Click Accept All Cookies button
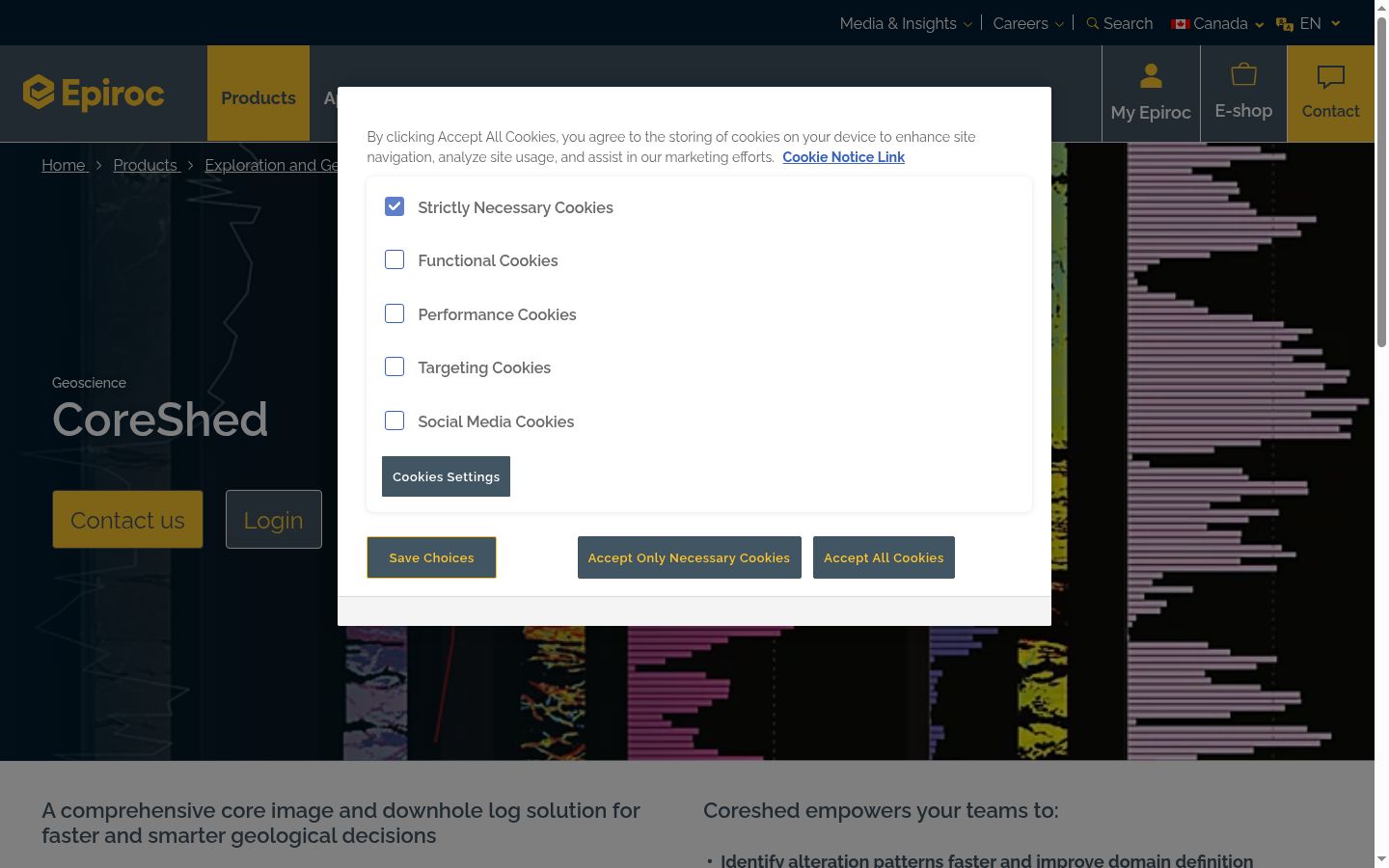1389x868 pixels. [x=884, y=557]
